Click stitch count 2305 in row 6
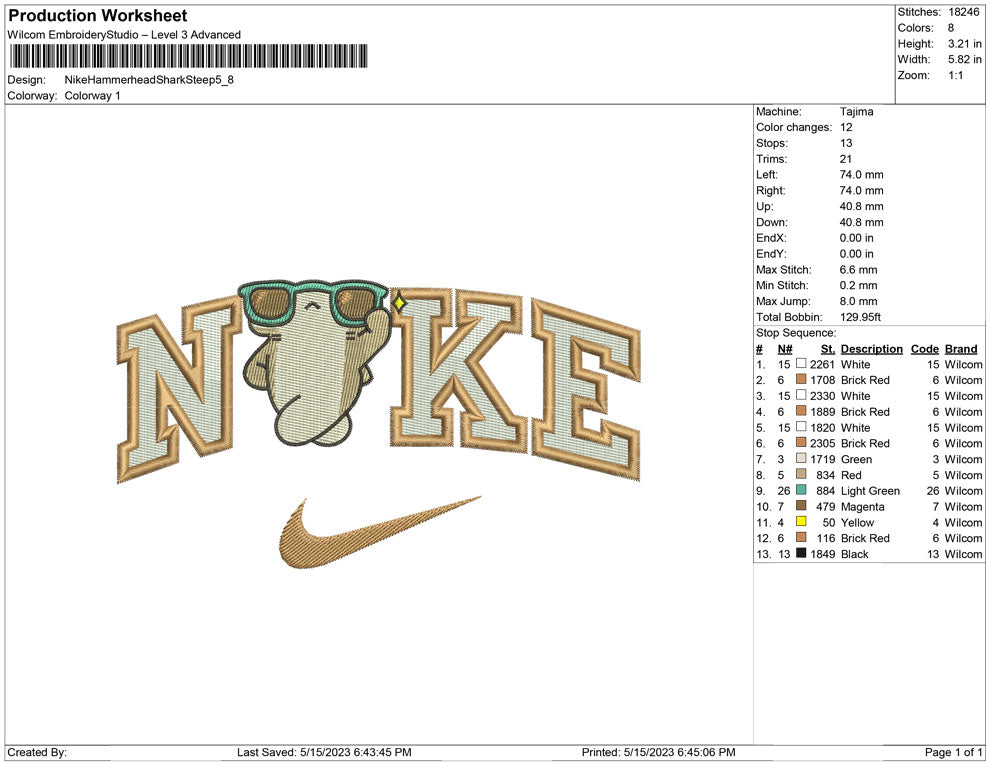This screenshot has height=762, width=990. (823, 443)
